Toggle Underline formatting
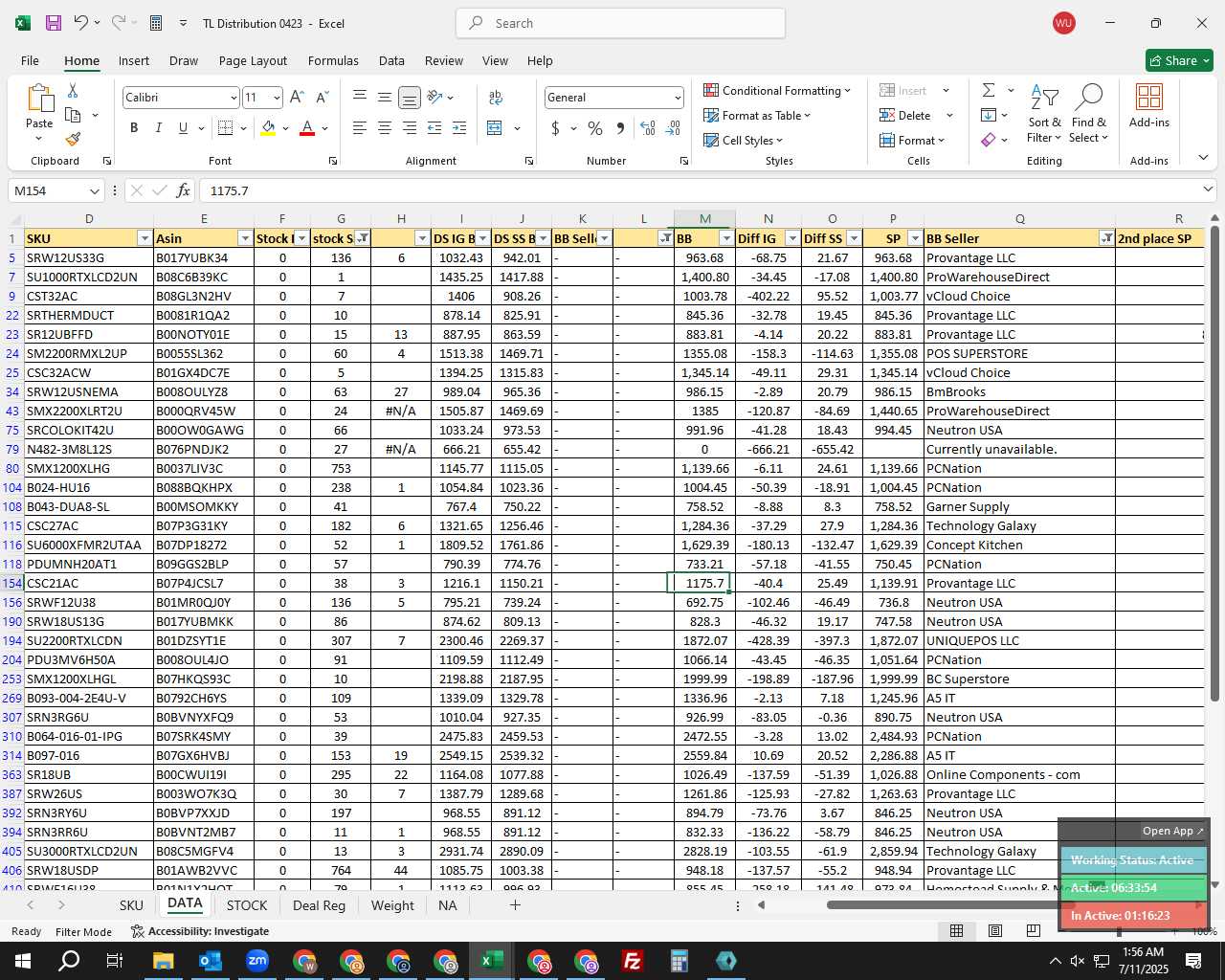The image size is (1225, 980). pos(183,128)
